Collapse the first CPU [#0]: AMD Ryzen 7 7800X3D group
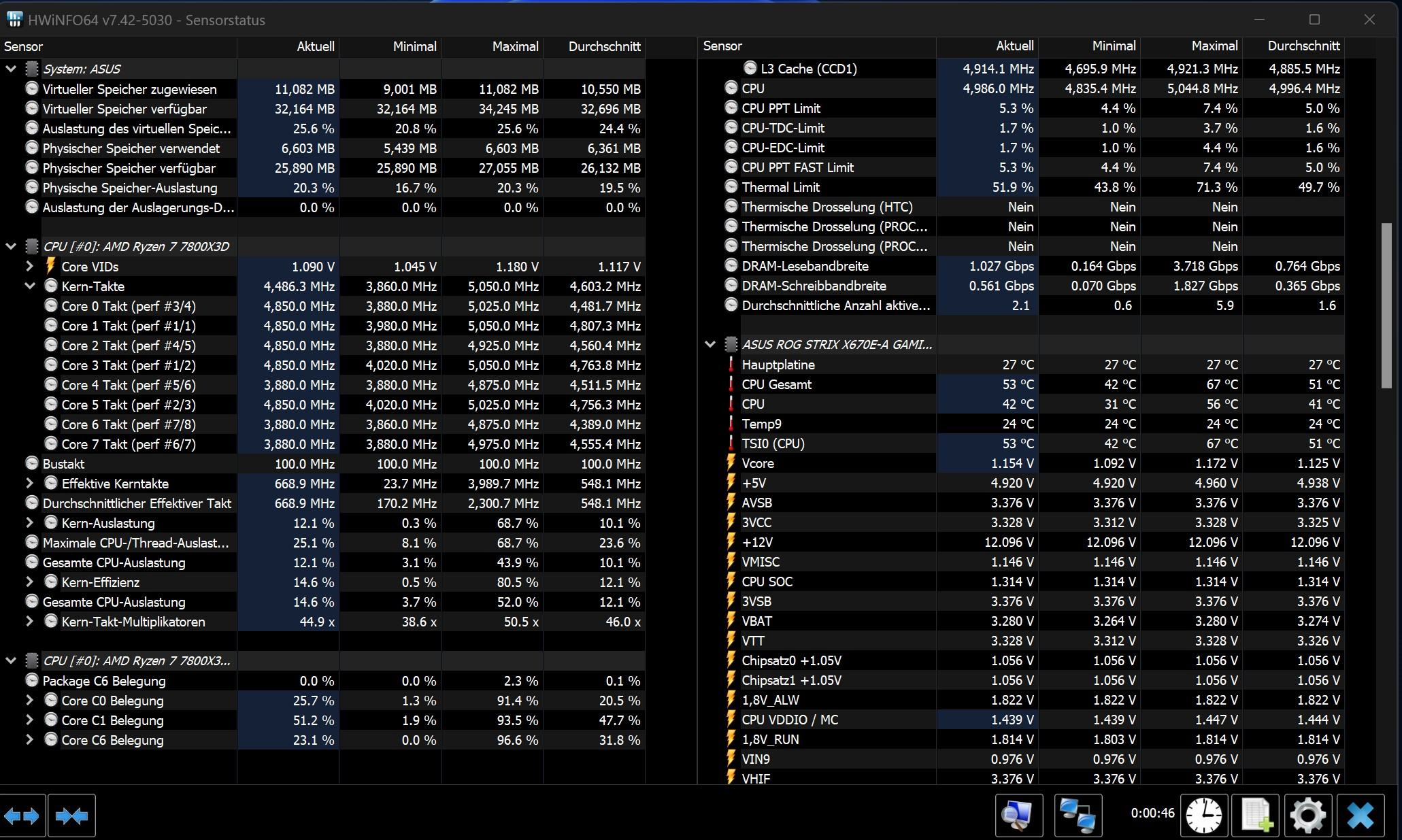The height and width of the screenshot is (840, 1402). coord(11,246)
